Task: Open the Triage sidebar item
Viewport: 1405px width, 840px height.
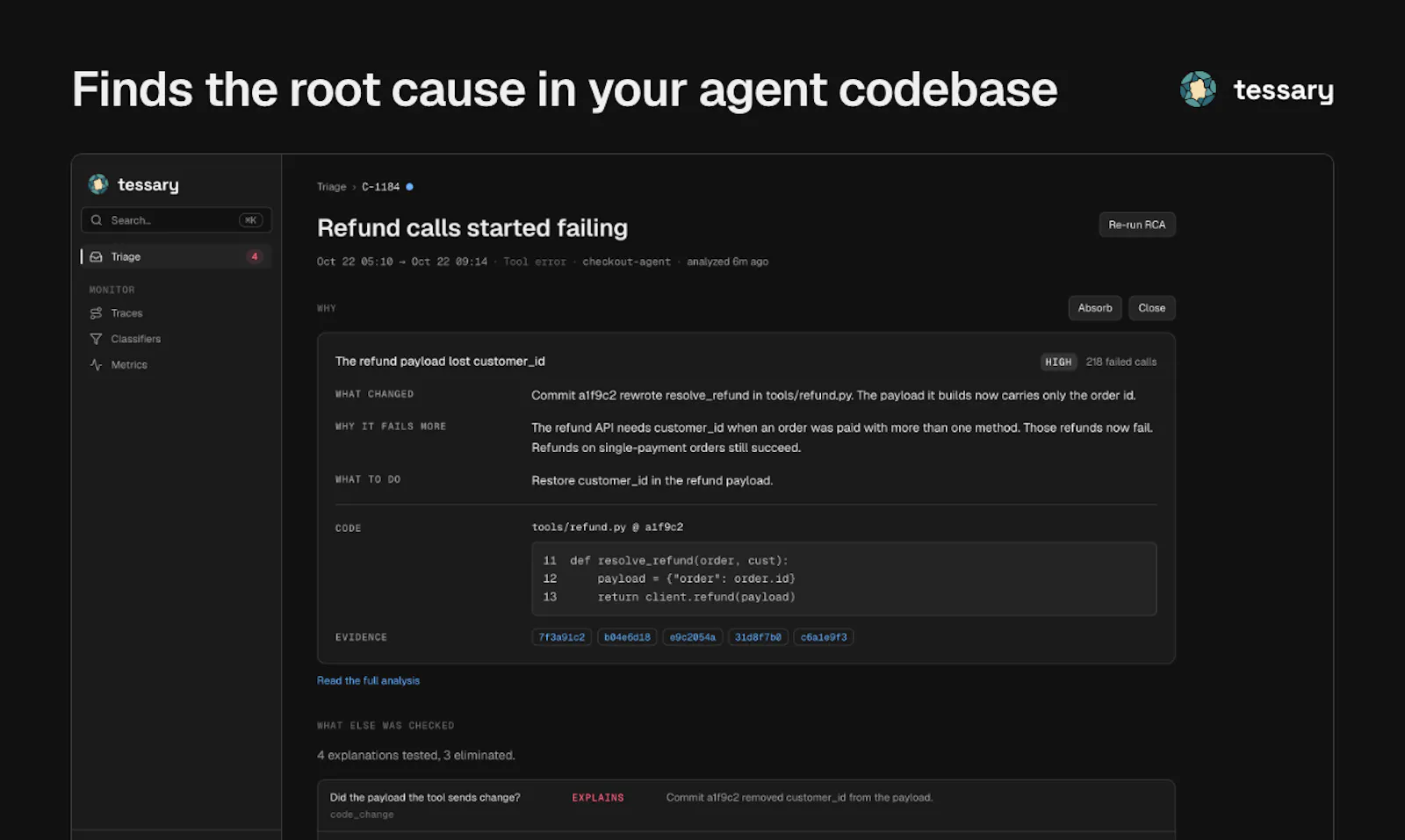Action: [176, 257]
